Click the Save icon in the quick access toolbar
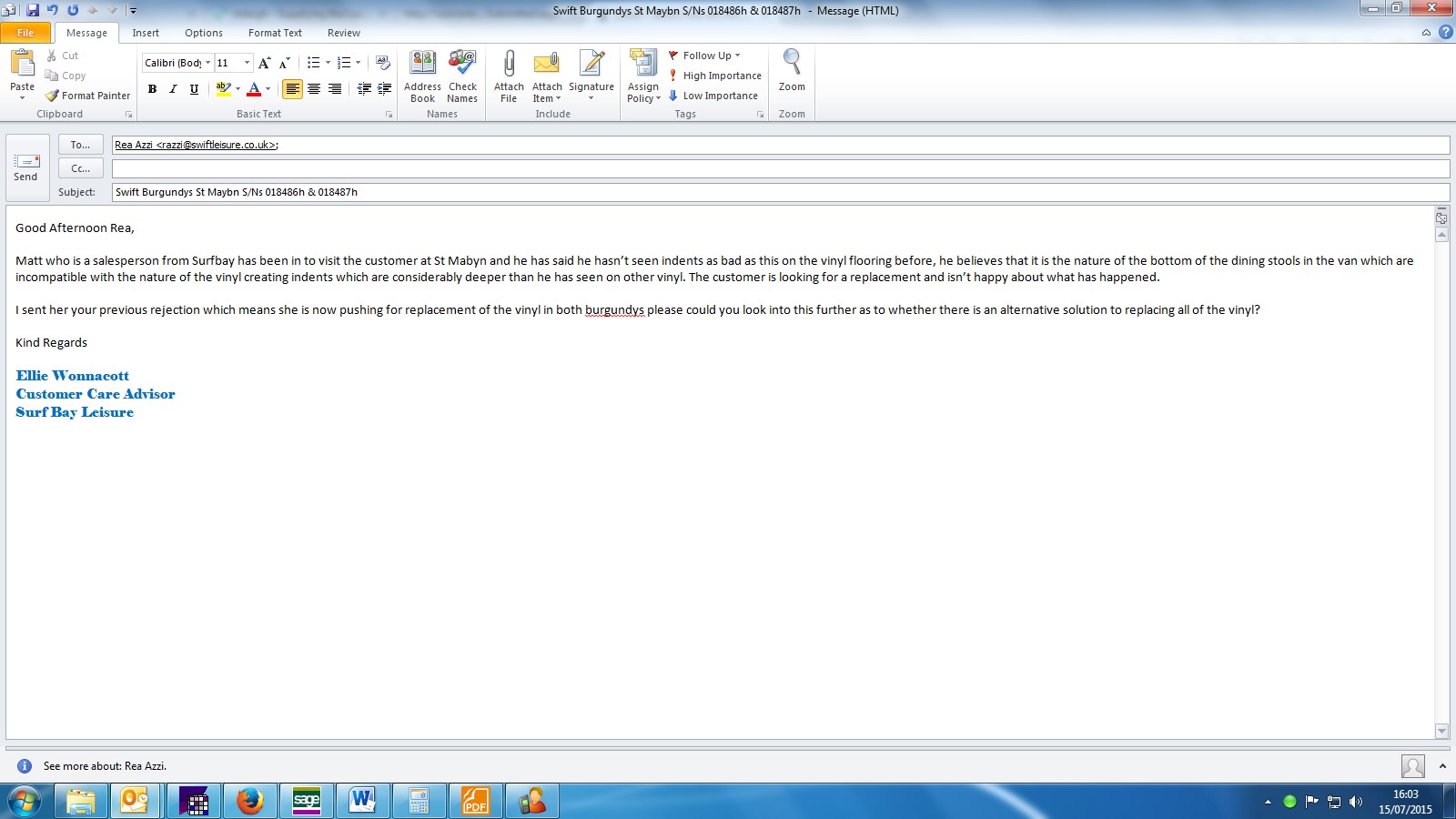1456x819 pixels. coord(33,10)
